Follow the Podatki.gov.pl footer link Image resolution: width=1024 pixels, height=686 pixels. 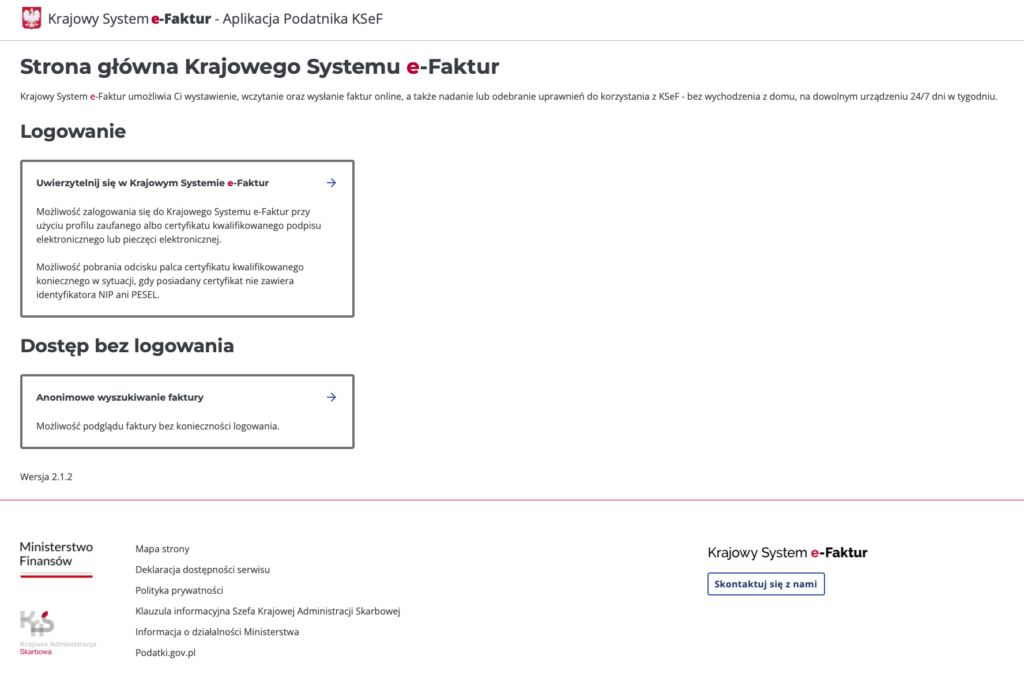[165, 653]
